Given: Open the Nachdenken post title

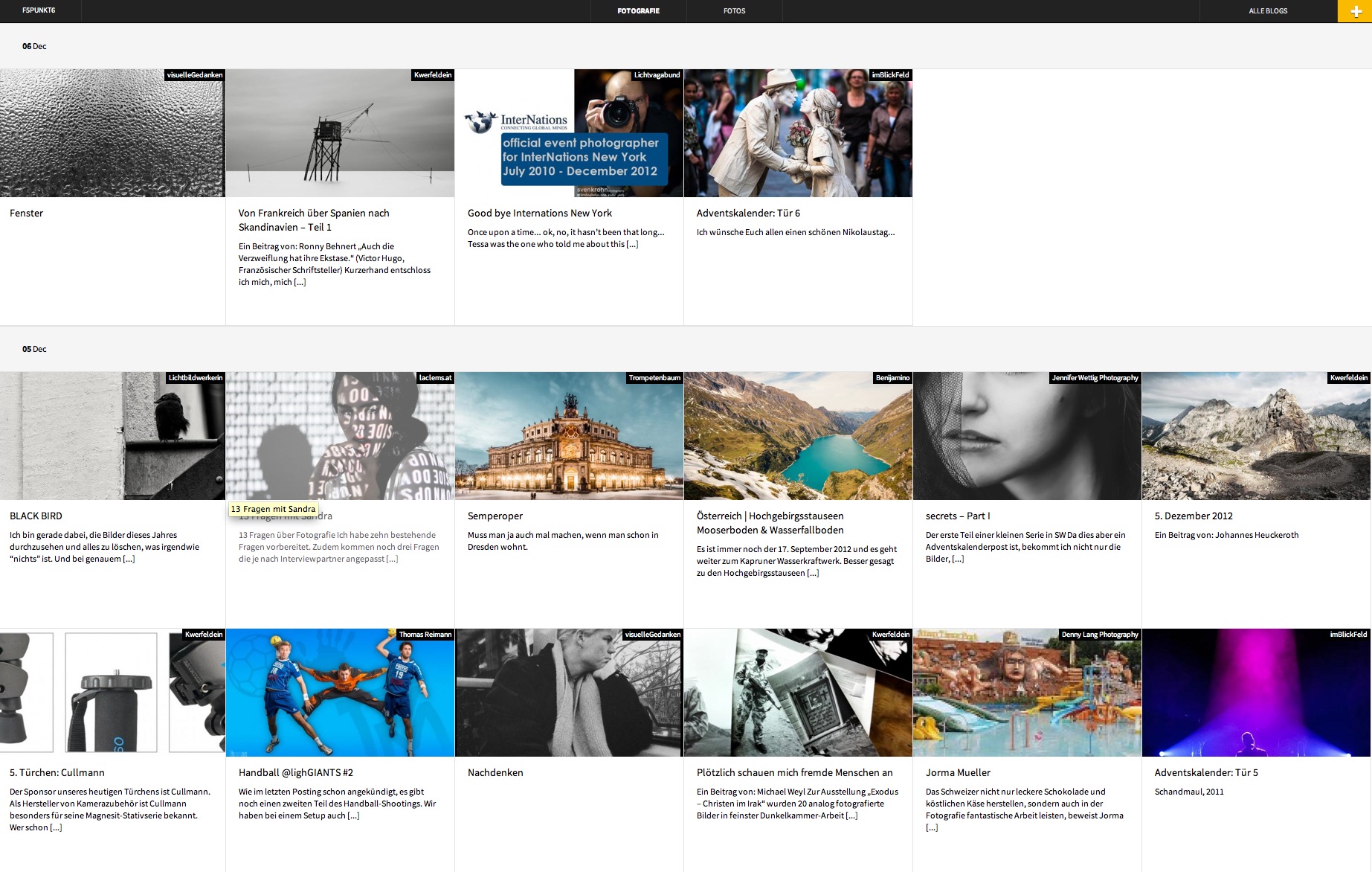Looking at the screenshot, I should coord(495,773).
